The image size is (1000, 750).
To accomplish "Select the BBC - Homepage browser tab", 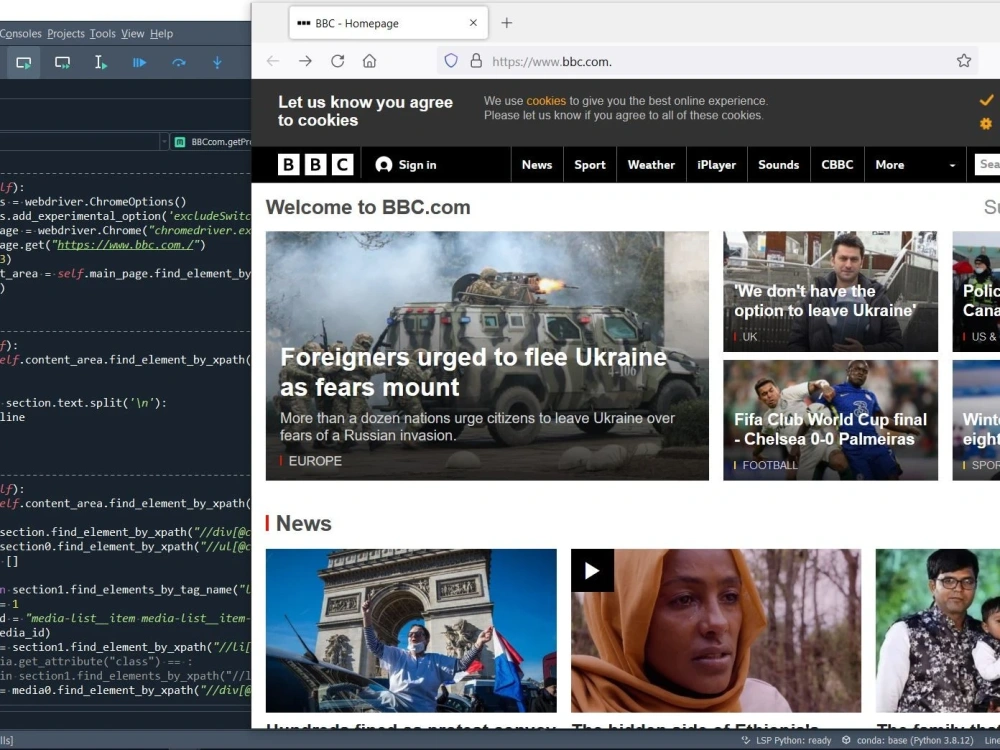I will (388, 23).
